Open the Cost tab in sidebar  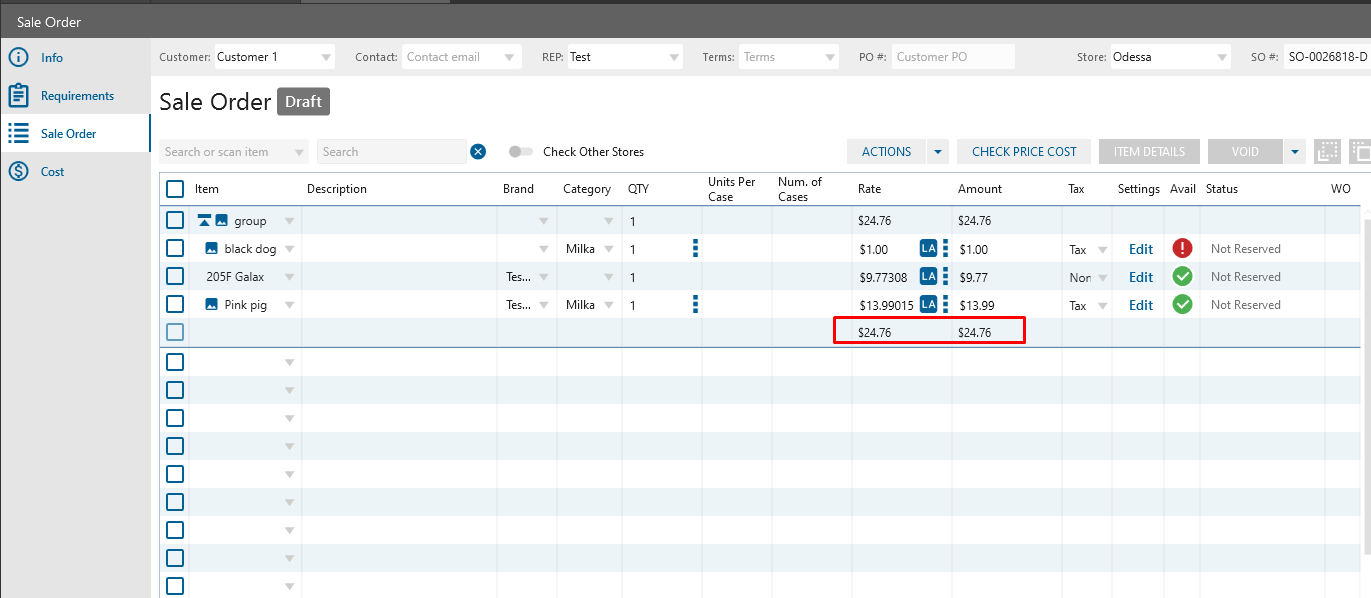52,172
